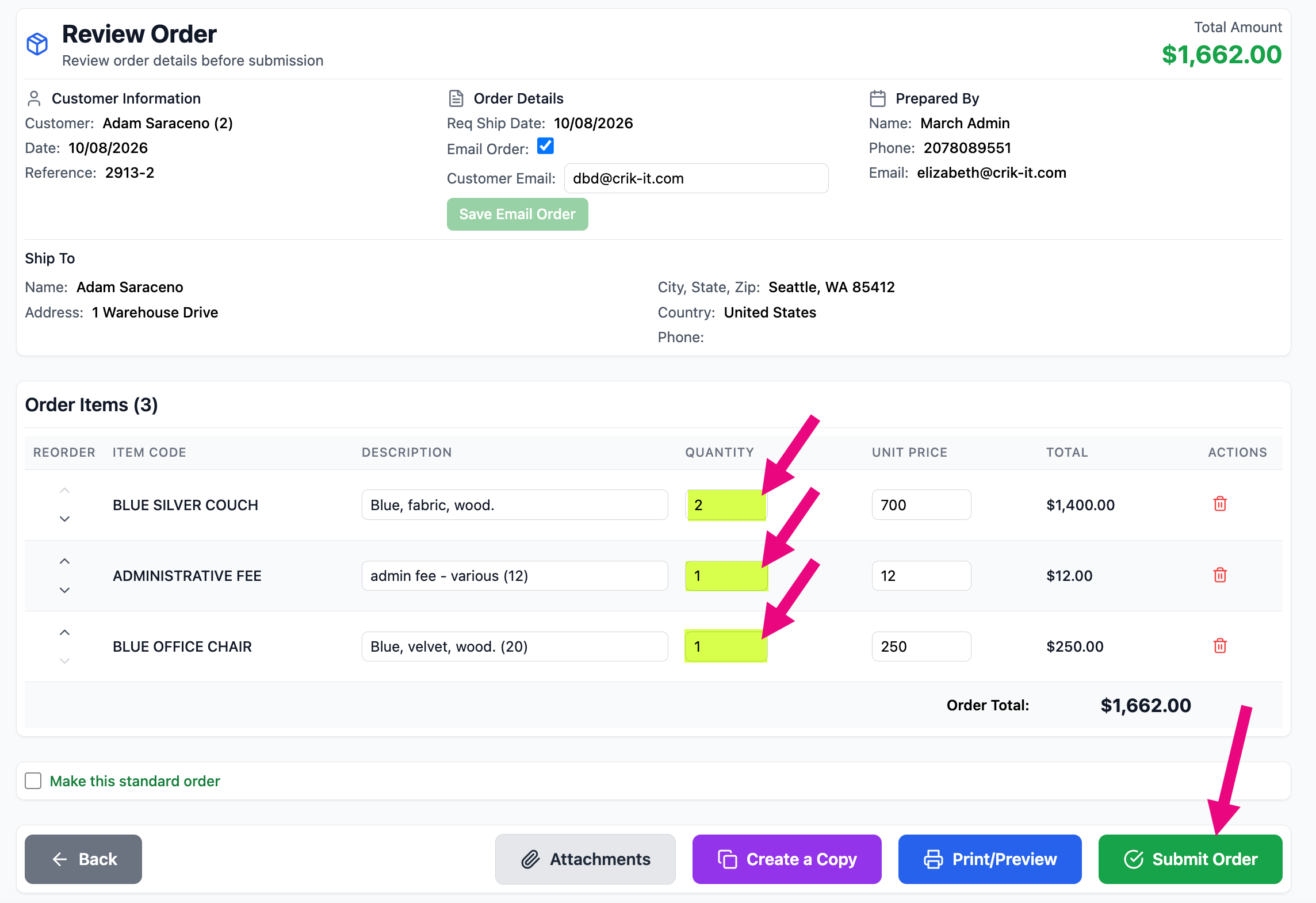Image resolution: width=1316 pixels, height=903 pixels.
Task: Click the Order Details document icon
Action: pos(456,98)
